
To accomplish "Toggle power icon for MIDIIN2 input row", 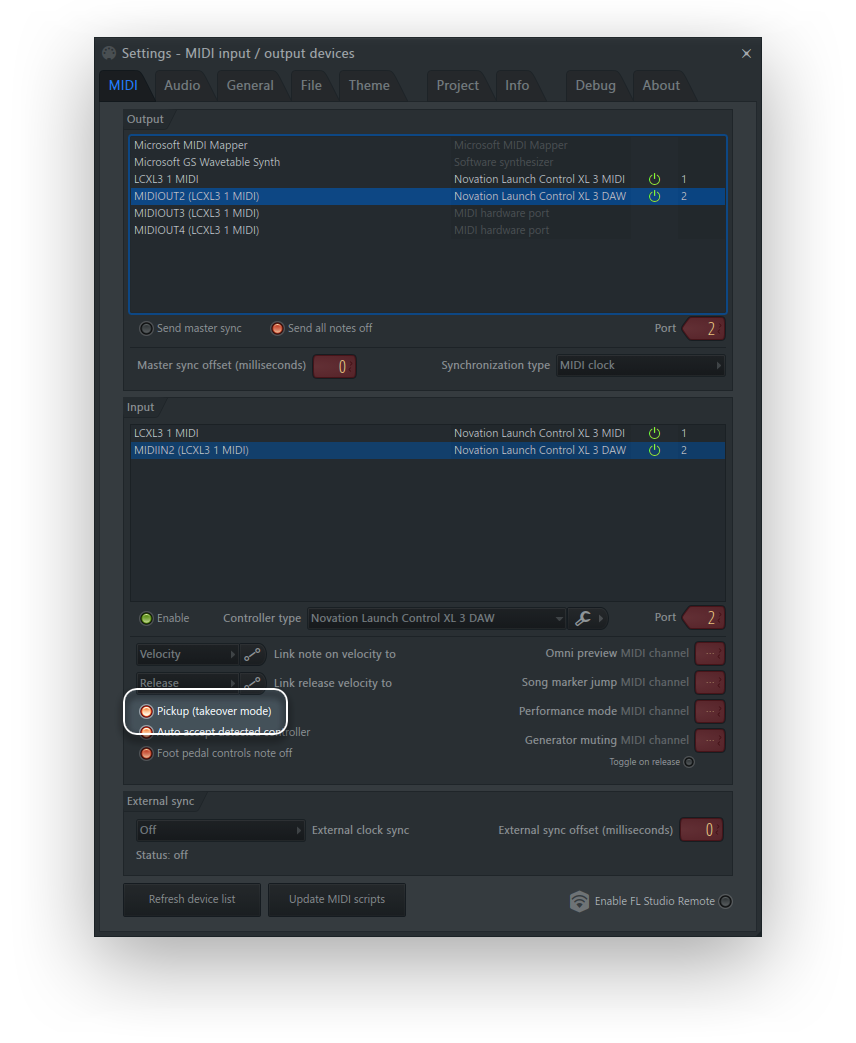I will coord(654,450).
